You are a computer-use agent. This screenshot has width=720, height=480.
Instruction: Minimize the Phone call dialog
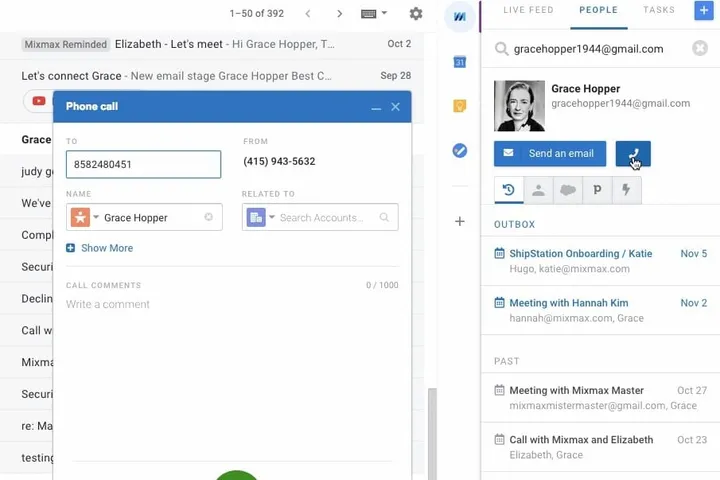376,107
